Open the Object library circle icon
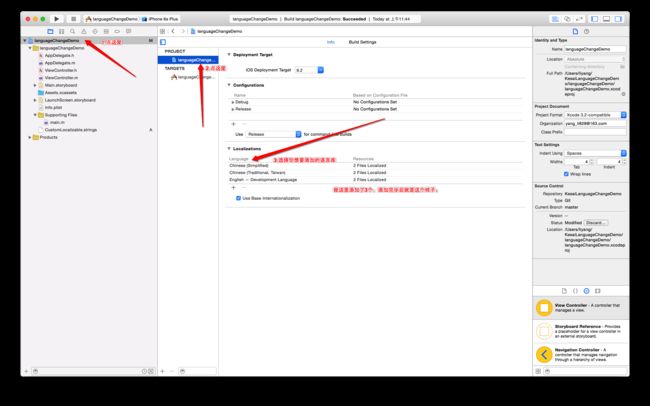 tap(587, 291)
